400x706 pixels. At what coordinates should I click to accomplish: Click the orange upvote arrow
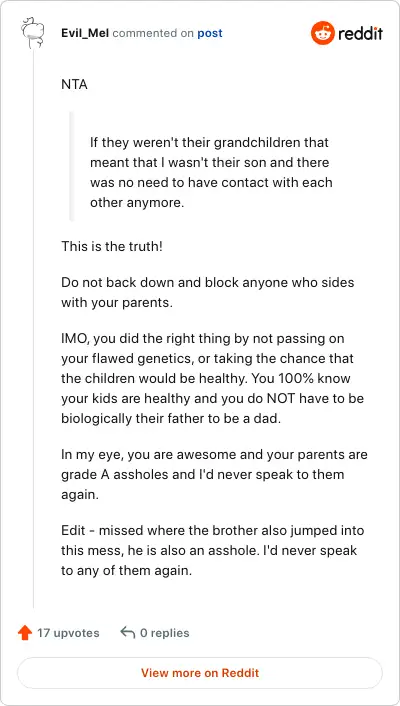(25, 633)
